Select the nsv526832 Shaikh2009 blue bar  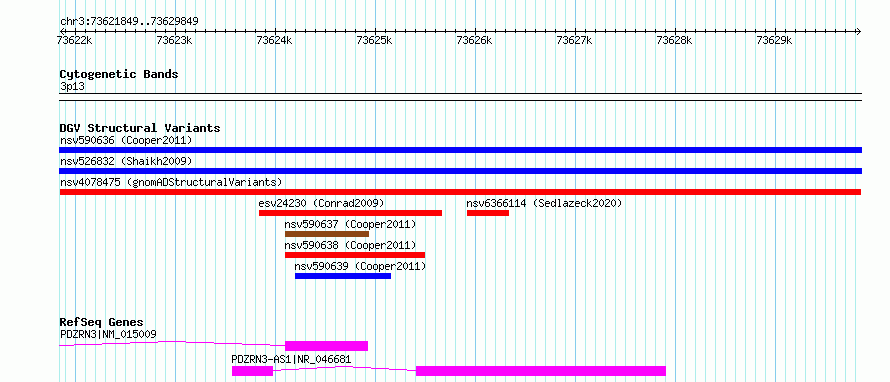(460, 171)
